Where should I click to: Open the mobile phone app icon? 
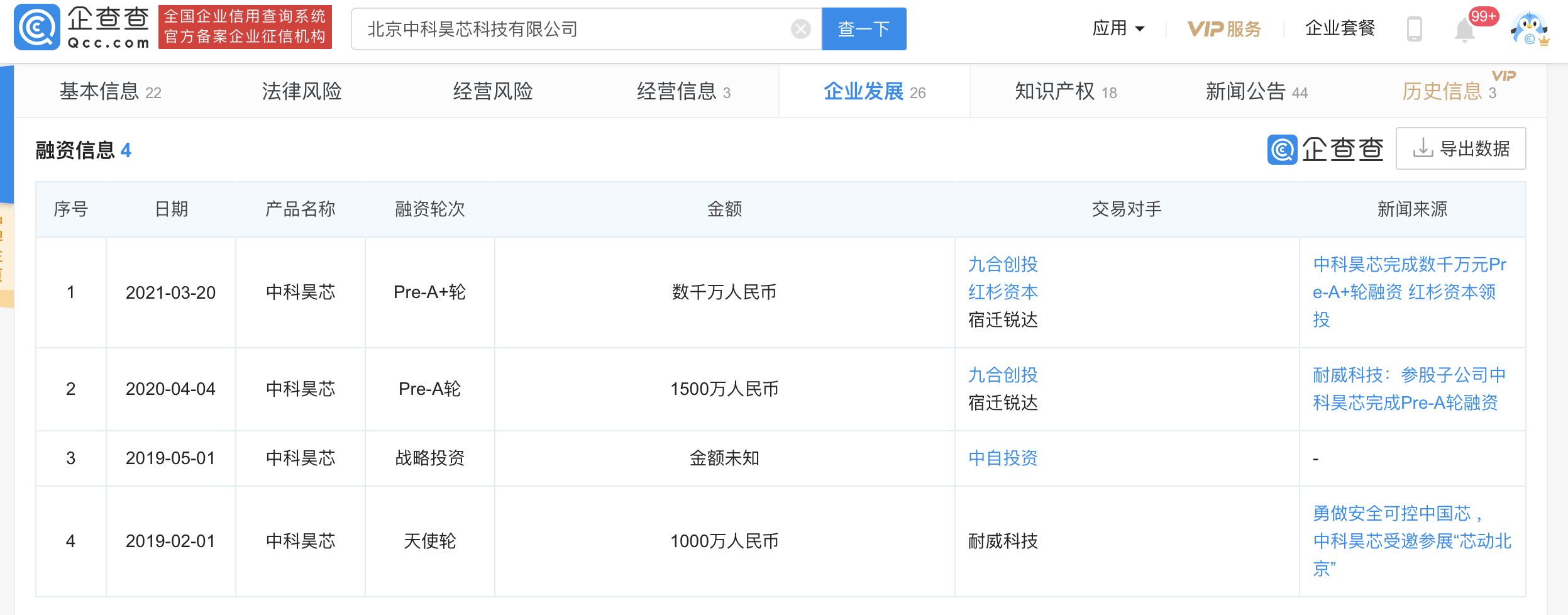point(1415,29)
